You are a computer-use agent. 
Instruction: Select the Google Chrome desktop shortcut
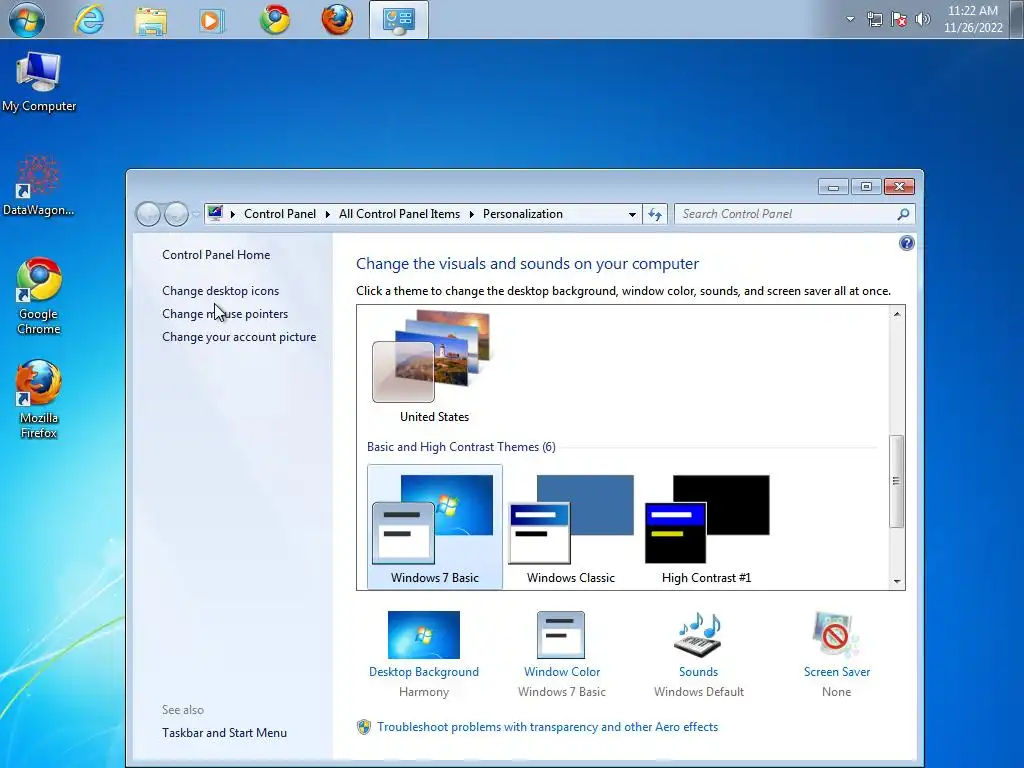(39, 296)
